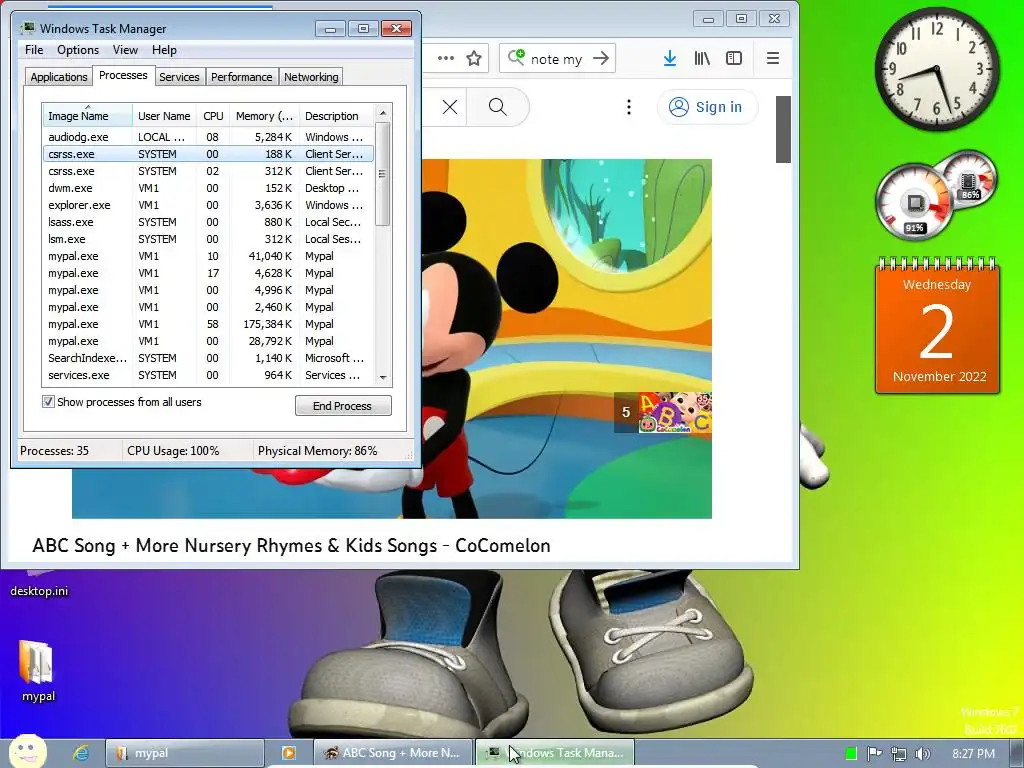Click the bookmark star icon in browser
Screen dimensions: 1024x768
click(x=474, y=58)
